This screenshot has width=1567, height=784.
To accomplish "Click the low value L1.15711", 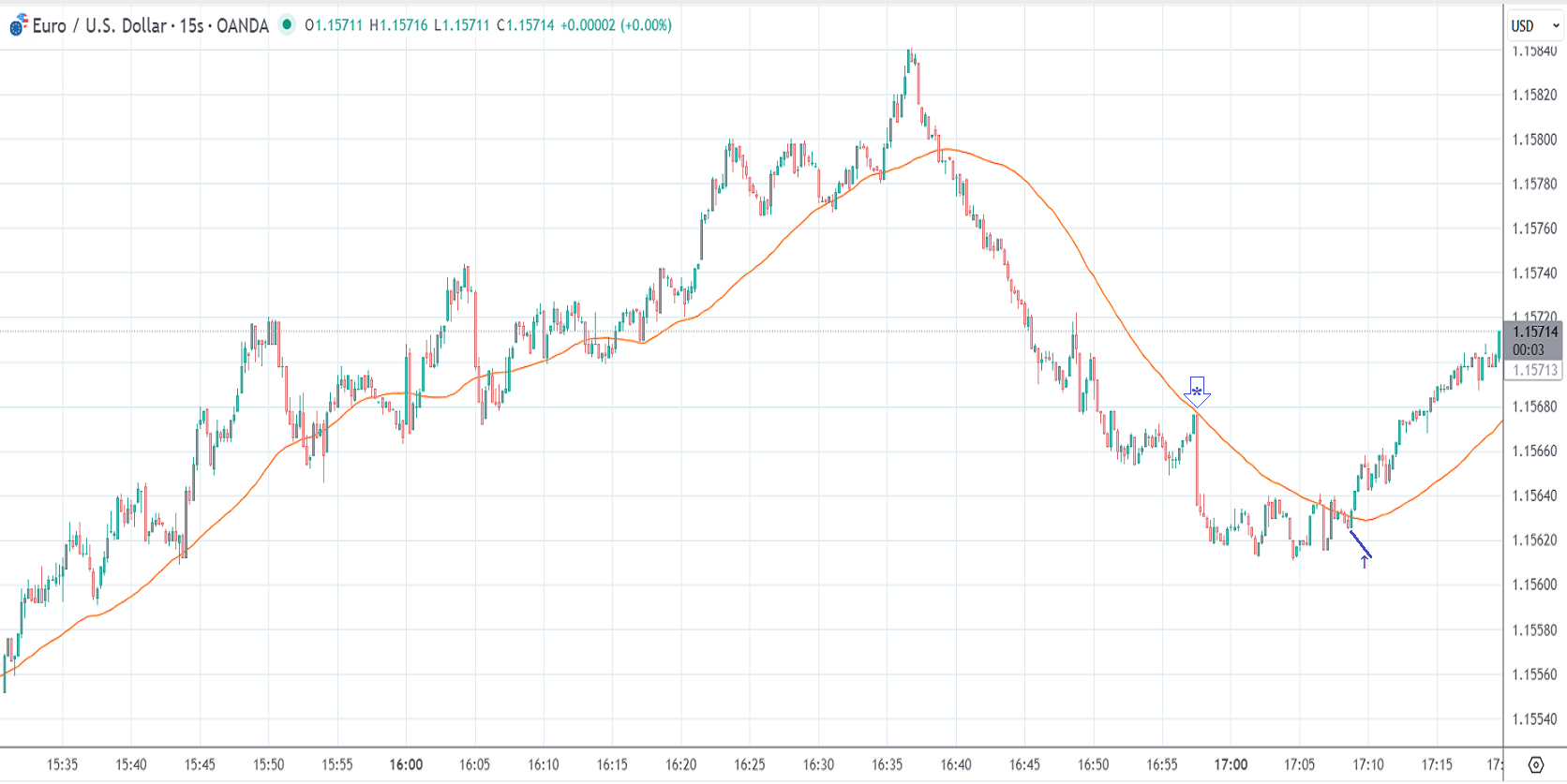I will 462,25.
